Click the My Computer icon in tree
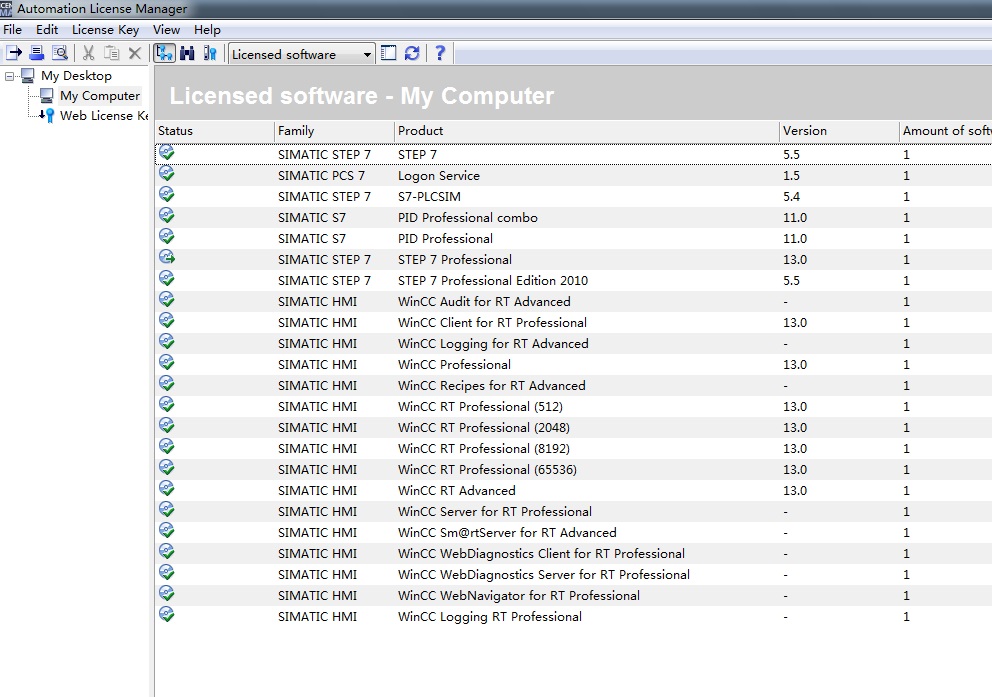The height and width of the screenshot is (697, 992). (x=46, y=96)
